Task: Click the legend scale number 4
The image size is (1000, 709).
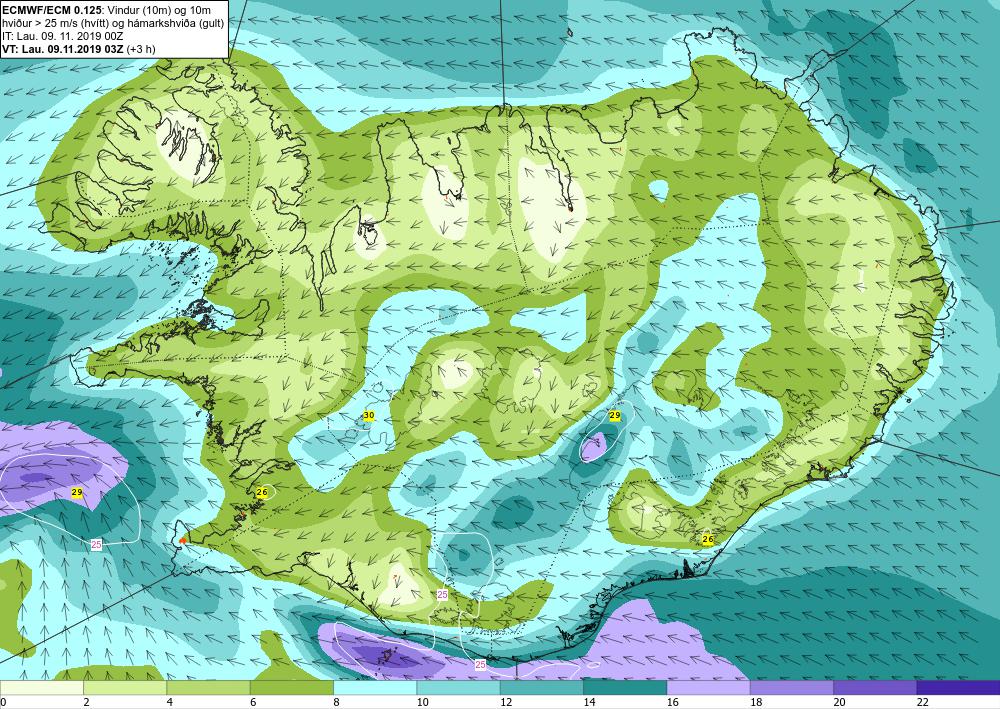Action: point(170,702)
